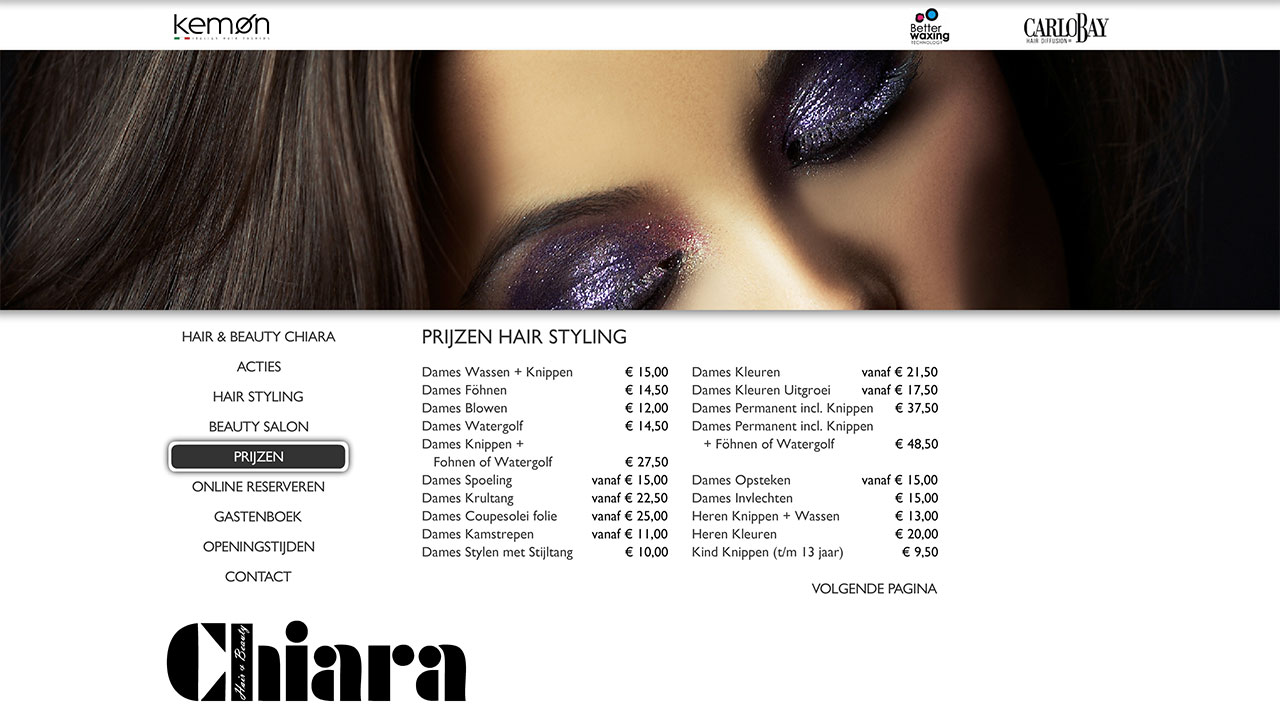Click the Kind Knippen (t/m 13 jaar) entry
Screen dimensions: 1280x720
tap(767, 552)
